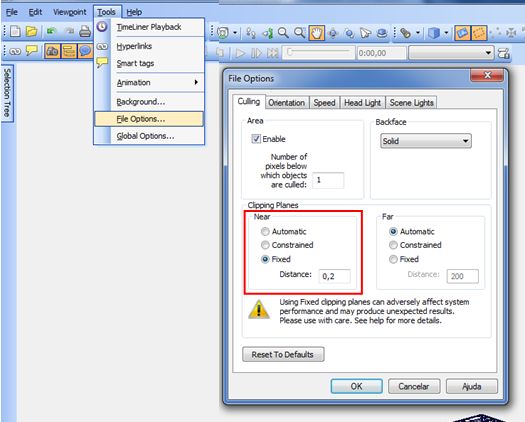Screen dimensions: 525x422
Task: Toggle the Area Enable checkbox
Action: tap(256, 139)
